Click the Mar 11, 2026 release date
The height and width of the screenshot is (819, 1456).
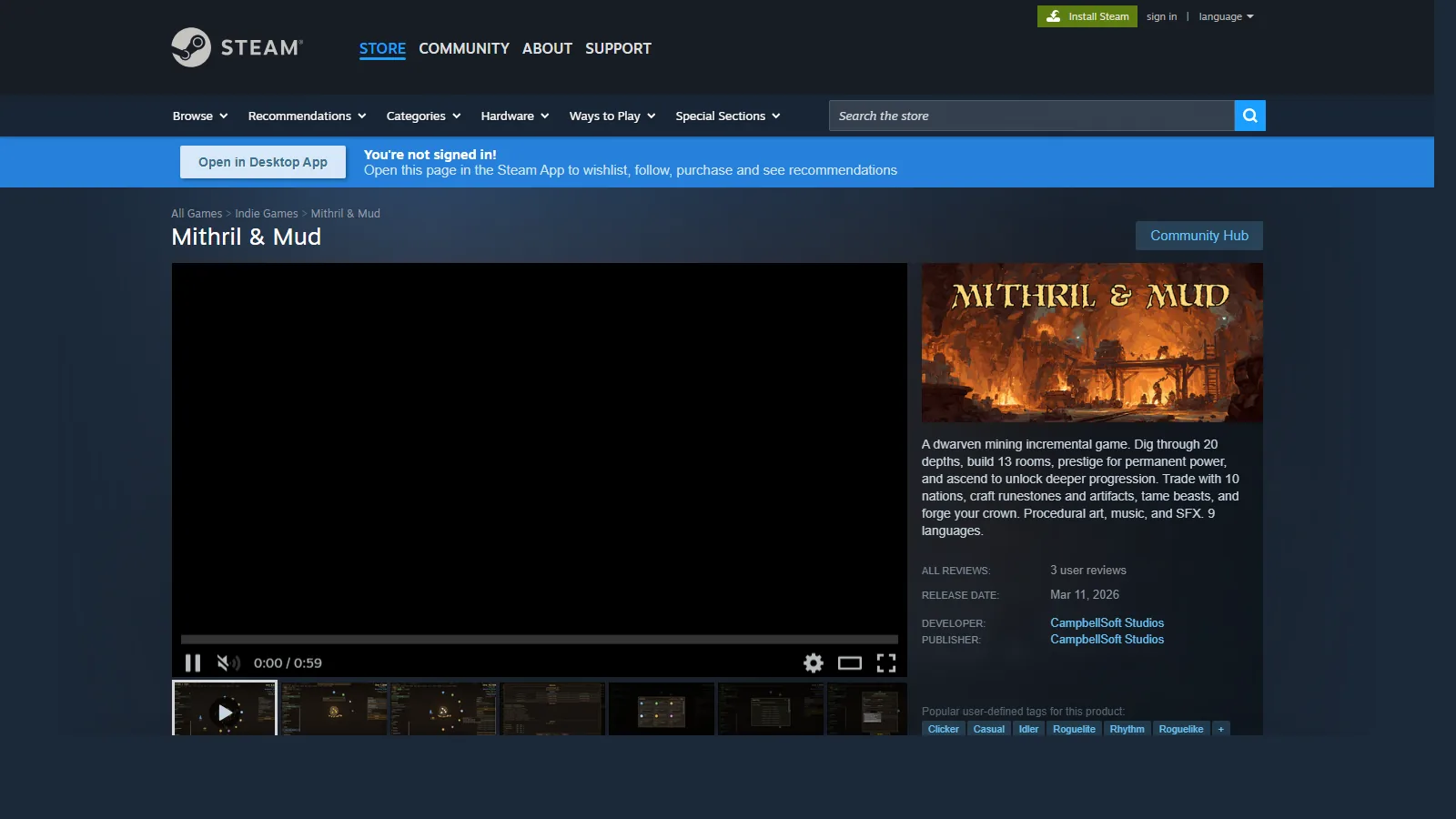(x=1085, y=594)
